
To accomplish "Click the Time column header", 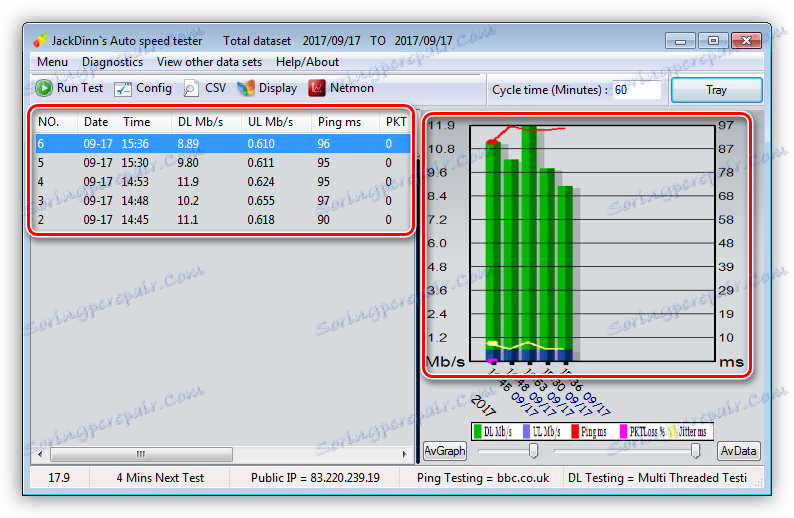I will tap(137, 122).
